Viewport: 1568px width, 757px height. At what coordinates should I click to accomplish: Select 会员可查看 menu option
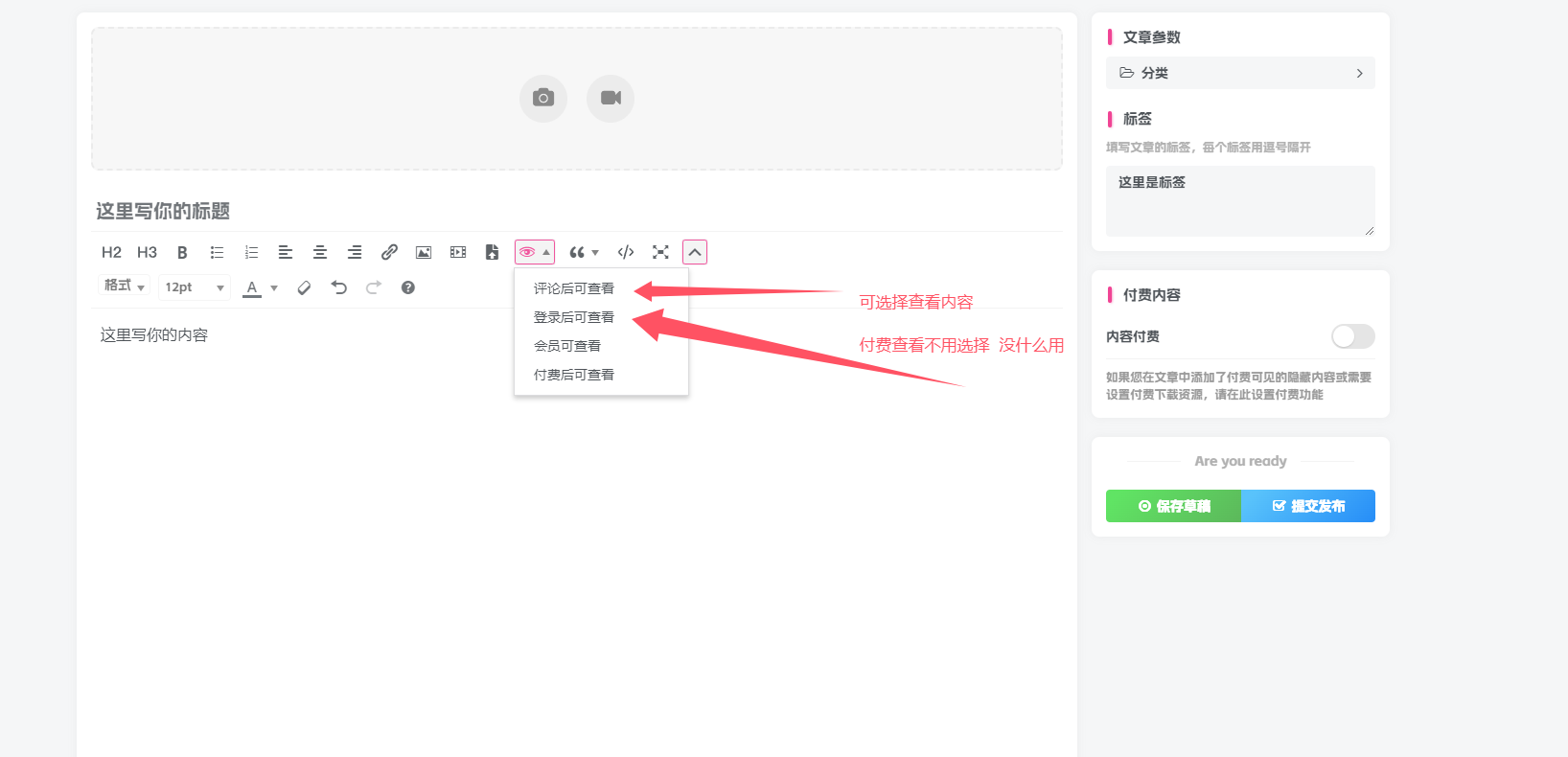[x=601, y=346]
